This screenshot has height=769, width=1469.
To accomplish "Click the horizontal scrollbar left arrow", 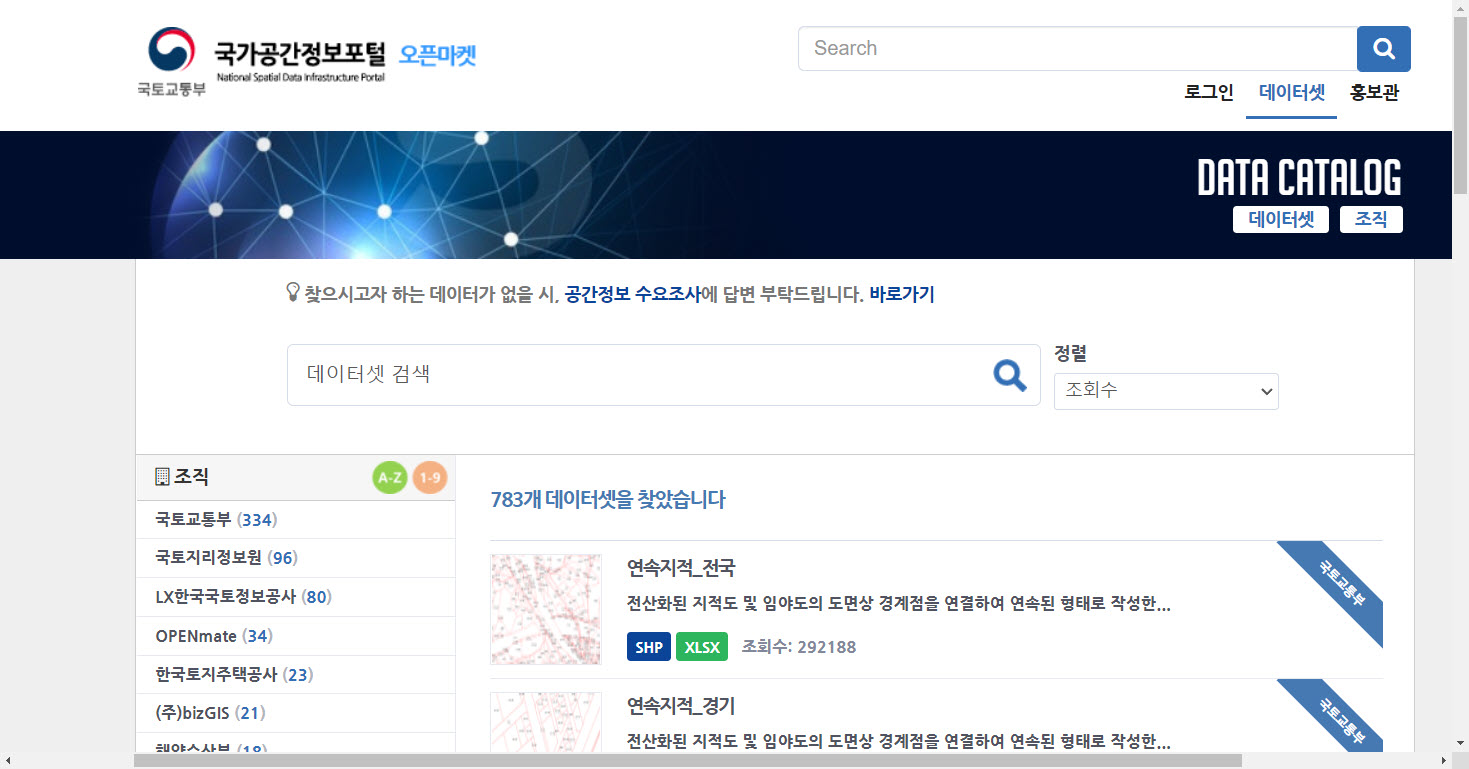I will pyautogui.click(x=8, y=761).
